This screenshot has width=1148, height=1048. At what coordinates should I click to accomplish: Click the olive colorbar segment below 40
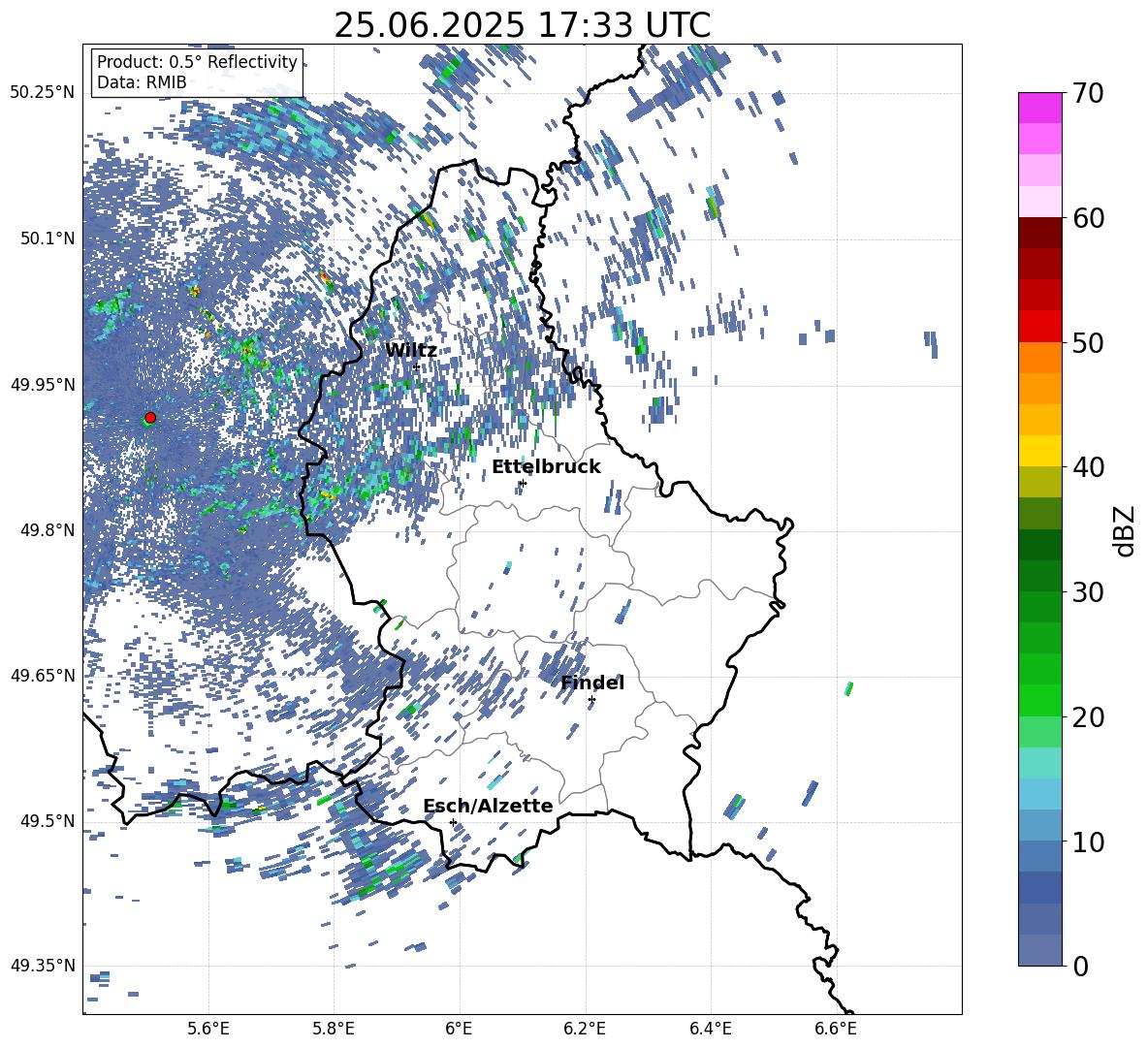(x=1039, y=482)
